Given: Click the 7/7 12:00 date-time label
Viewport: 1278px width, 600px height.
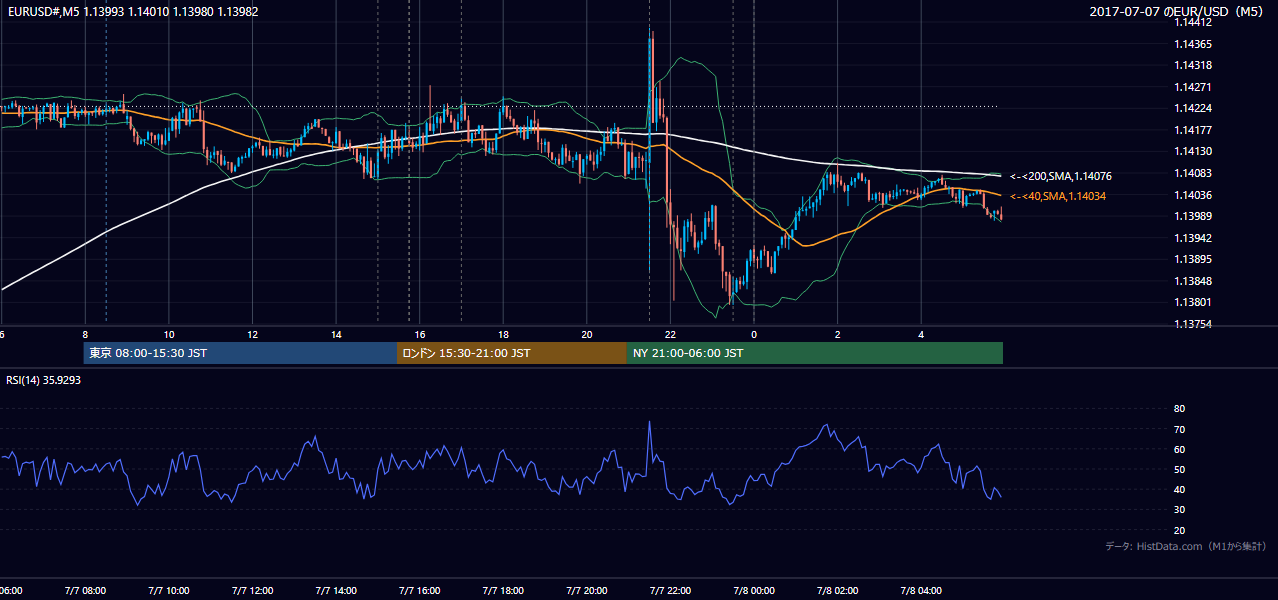Looking at the screenshot, I should click(252, 591).
